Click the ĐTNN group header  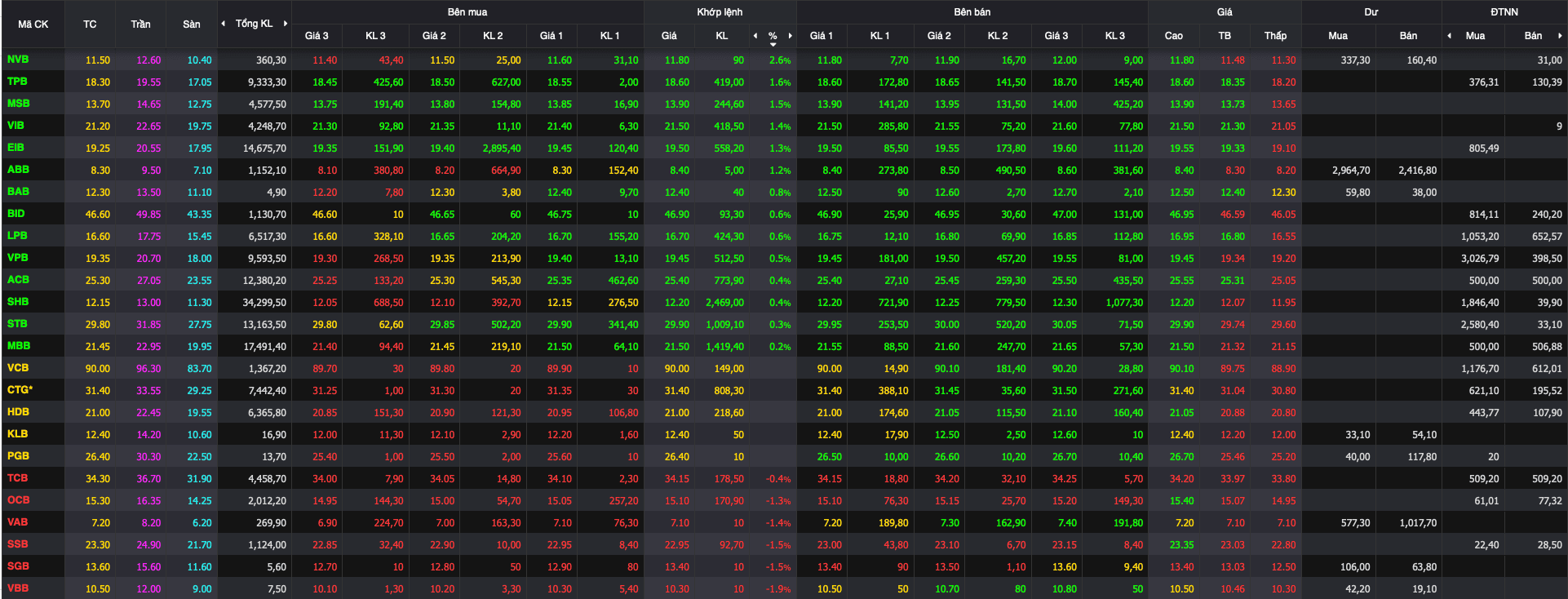[1504, 12]
